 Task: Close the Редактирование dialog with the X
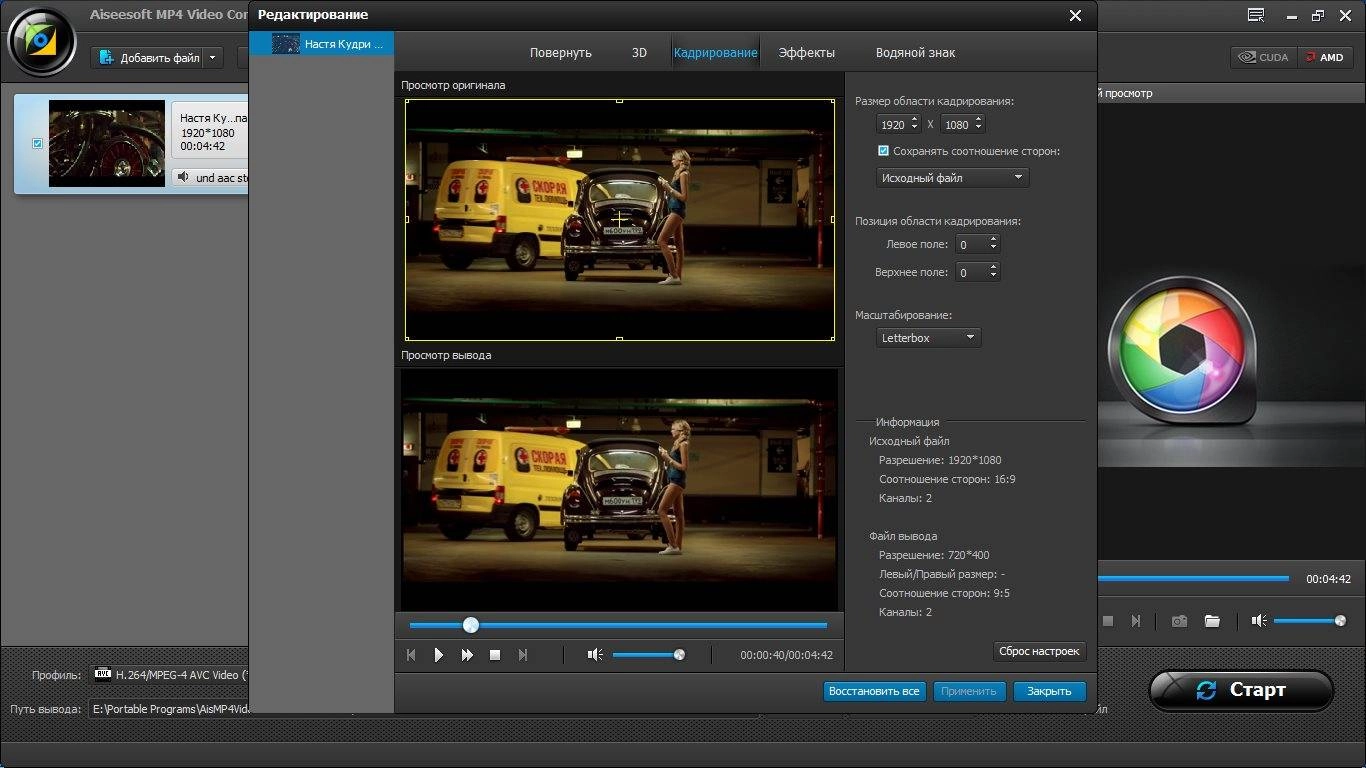click(x=1075, y=15)
